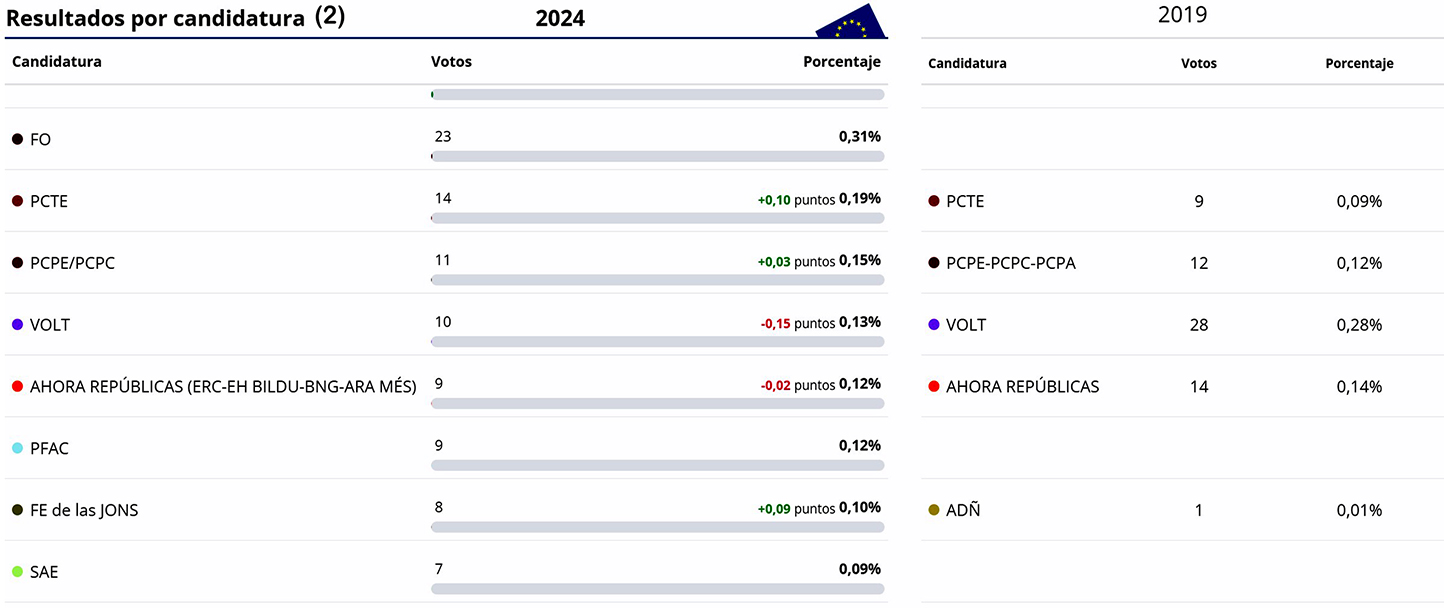Click the PCTE color dot in 2024 table
1444x608 pixels.
(x=17, y=201)
